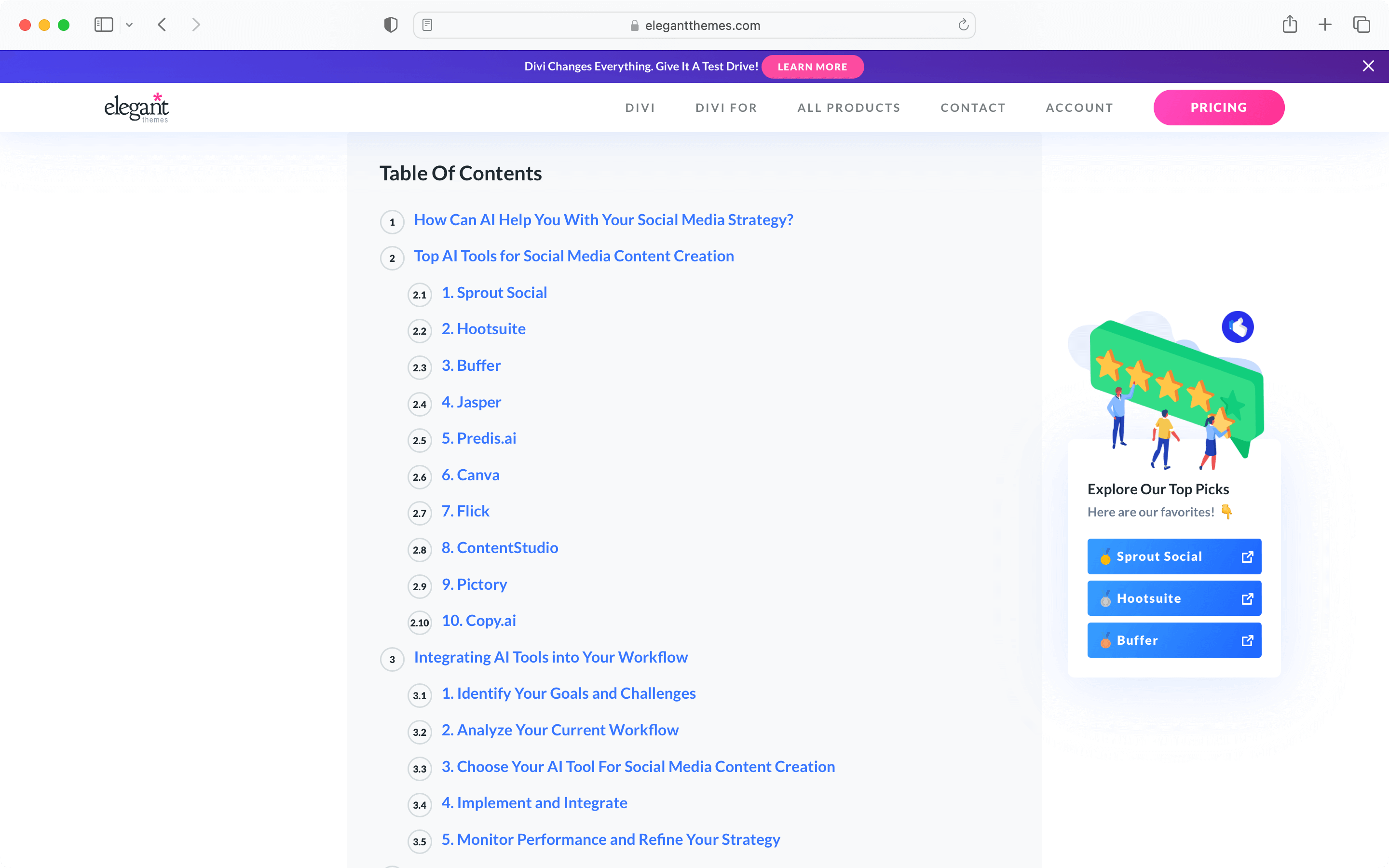
Task: Open the DIVI menu item
Action: click(640, 108)
